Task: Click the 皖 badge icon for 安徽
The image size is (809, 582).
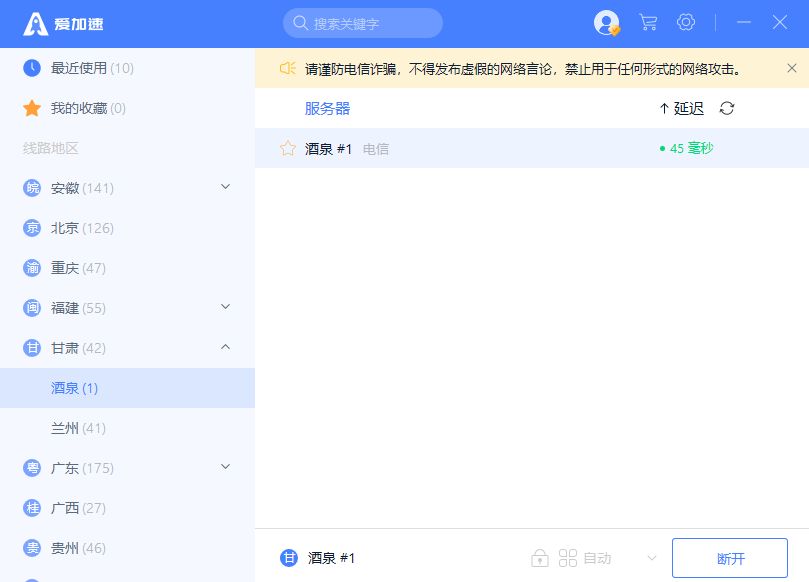Action: click(x=32, y=188)
